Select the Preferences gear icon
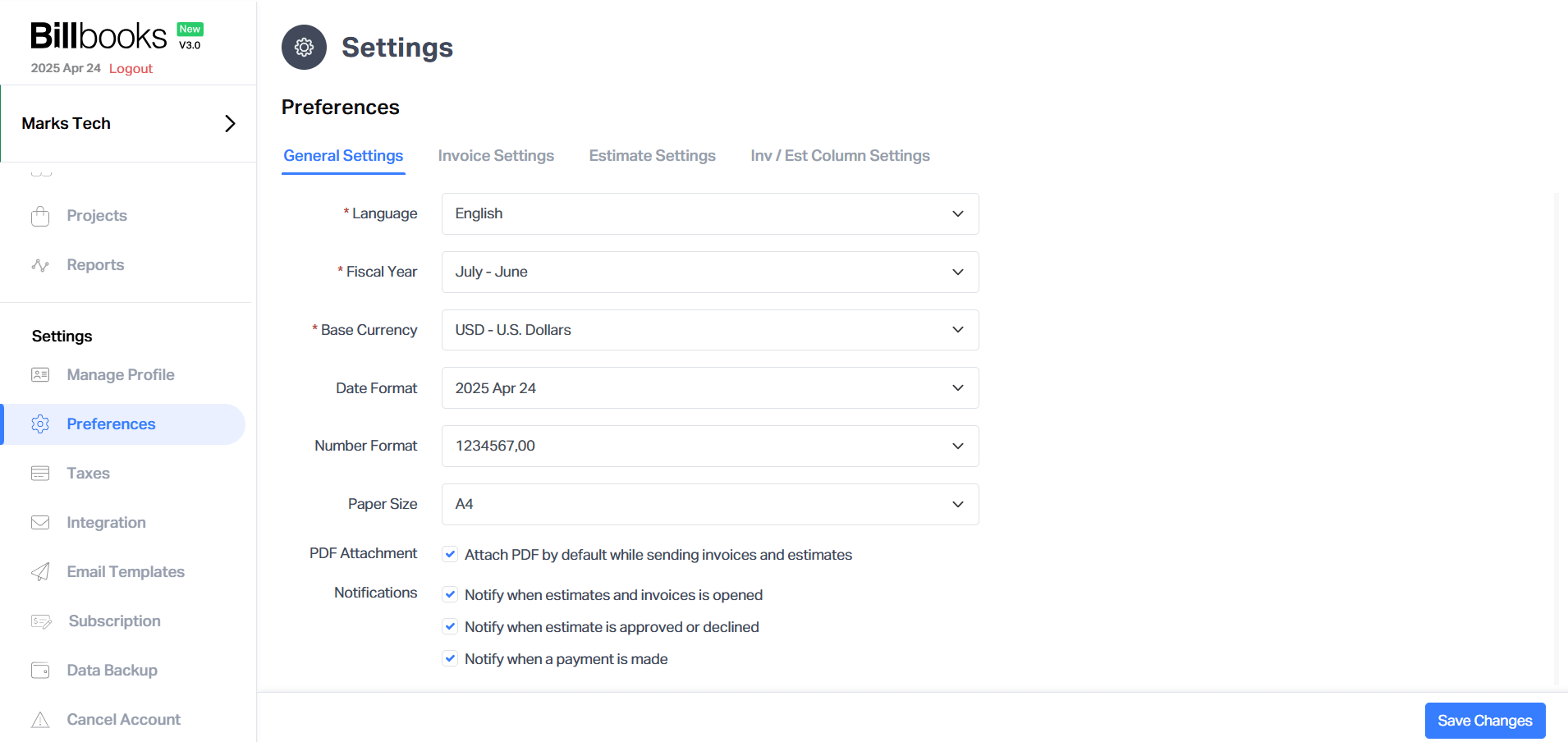The height and width of the screenshot is (742, 1568). (39, 424)
